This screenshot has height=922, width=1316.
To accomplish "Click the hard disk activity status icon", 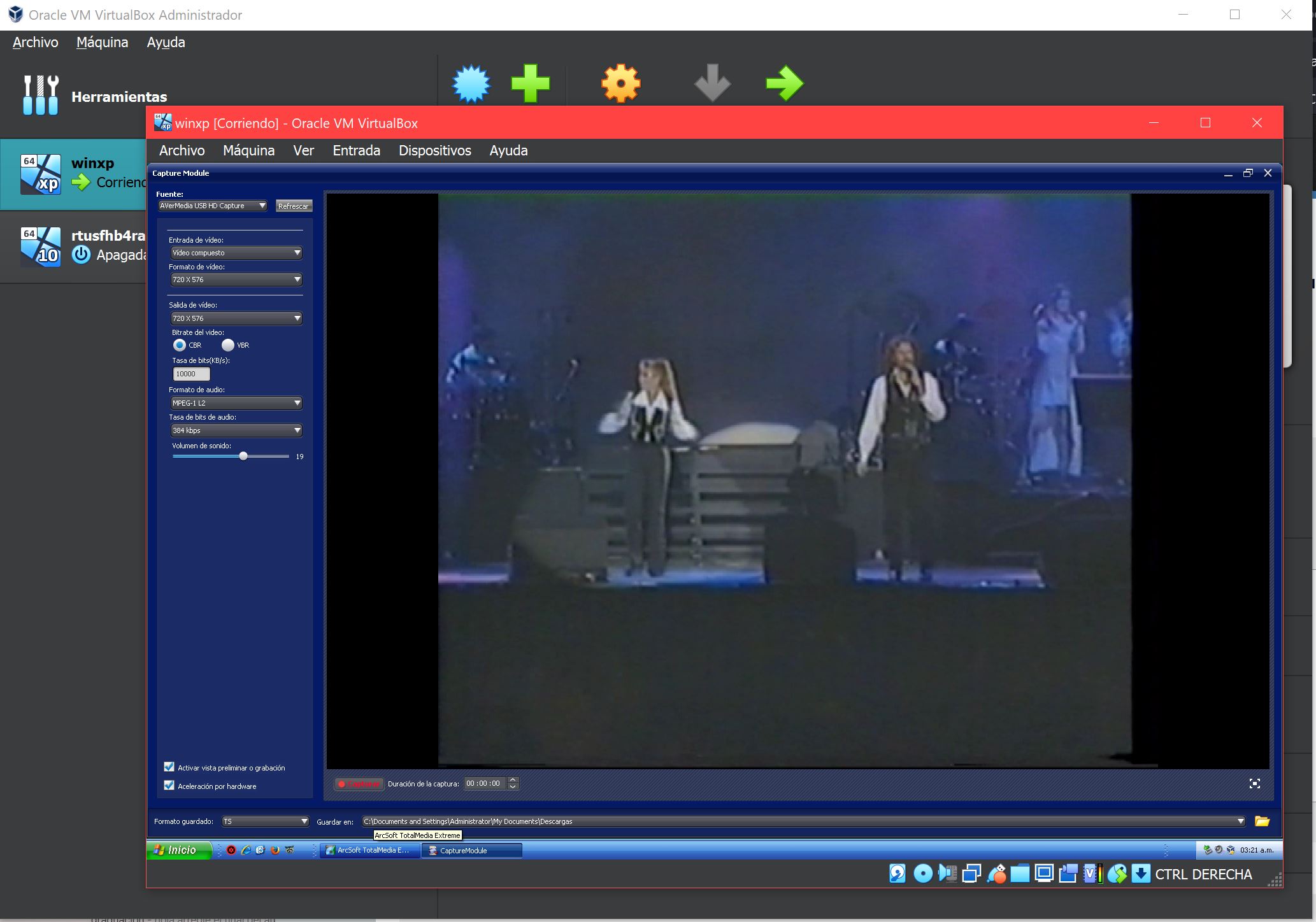I will point(898,874).
